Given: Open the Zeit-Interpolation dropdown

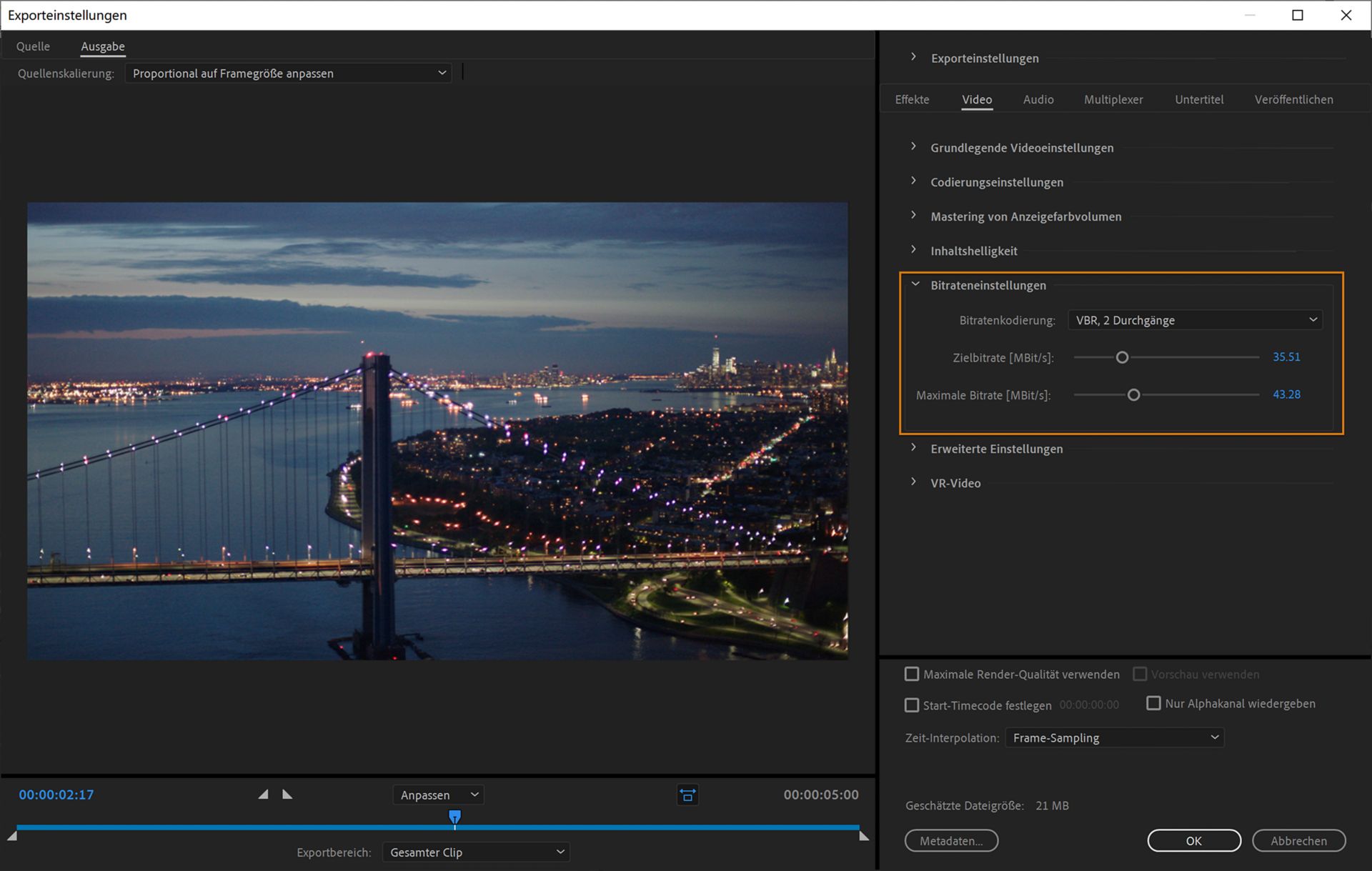Looking at the screenshot, I should tap(1115, 737).
